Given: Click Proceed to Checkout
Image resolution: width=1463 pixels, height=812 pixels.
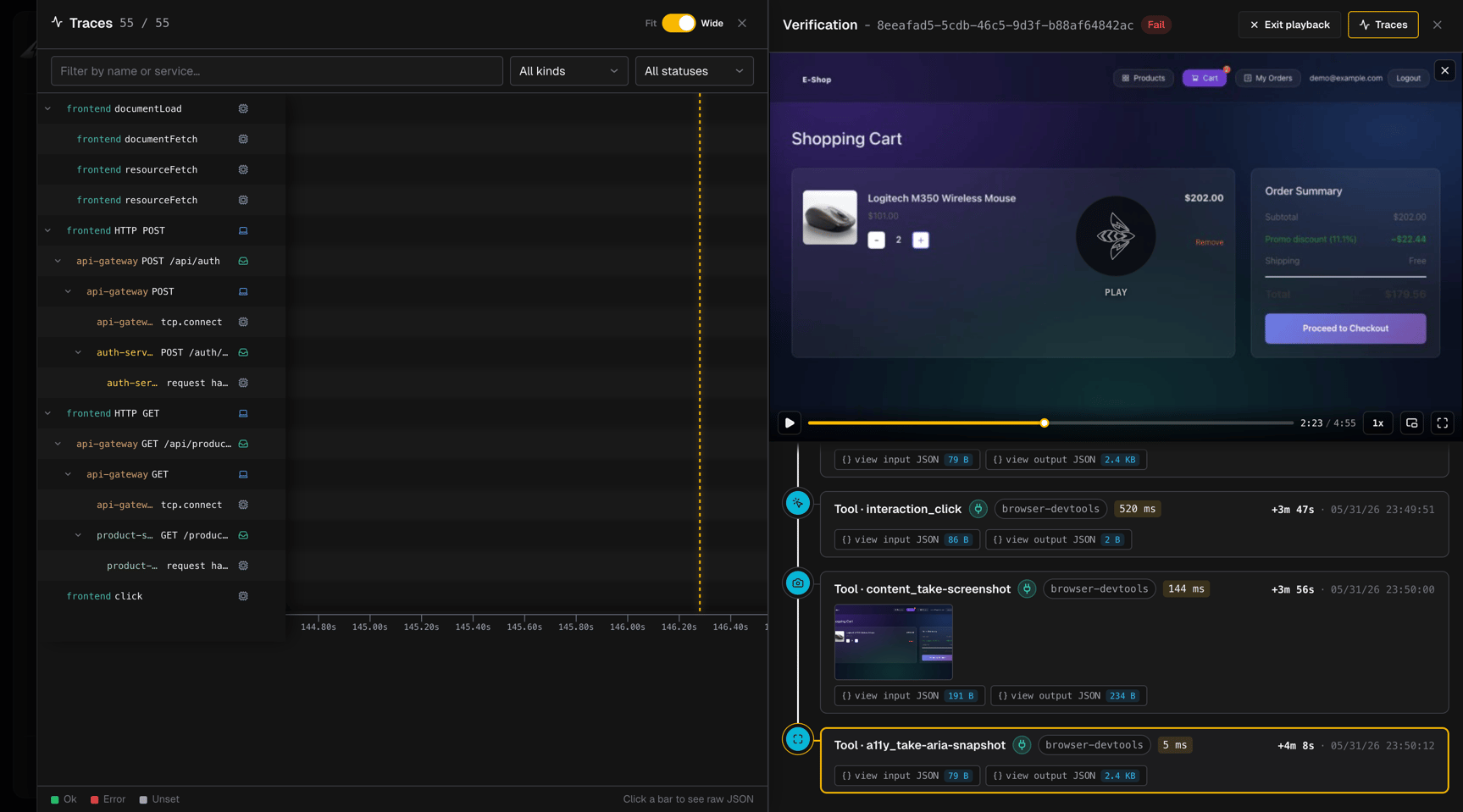Looking at the screenshot, I should (x=1344, y=328).
